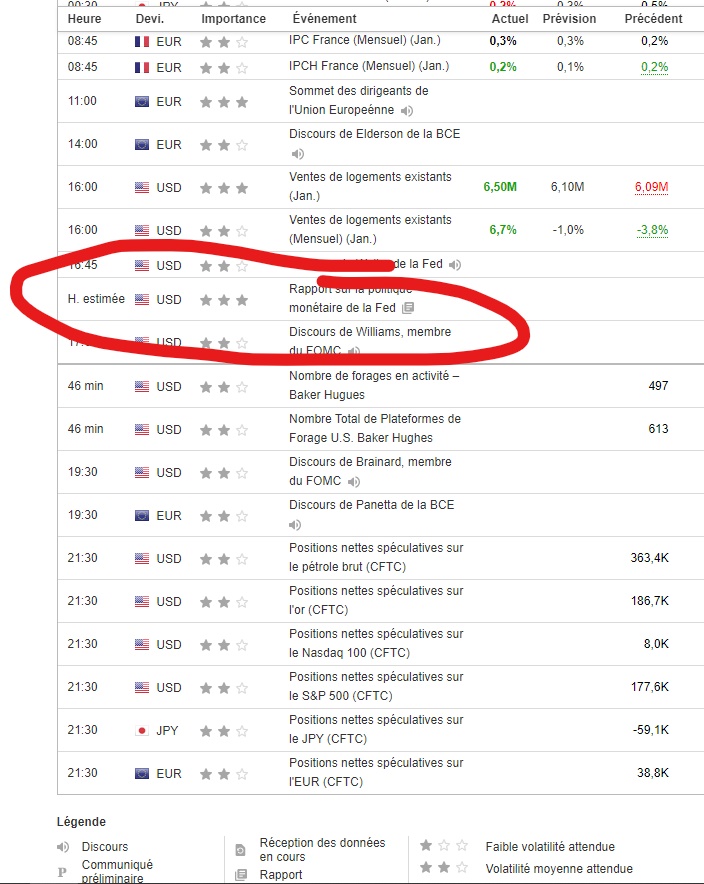
Task: Open Positions nettes spéculatives sur le S&P 500
Action: click(376, 686)
